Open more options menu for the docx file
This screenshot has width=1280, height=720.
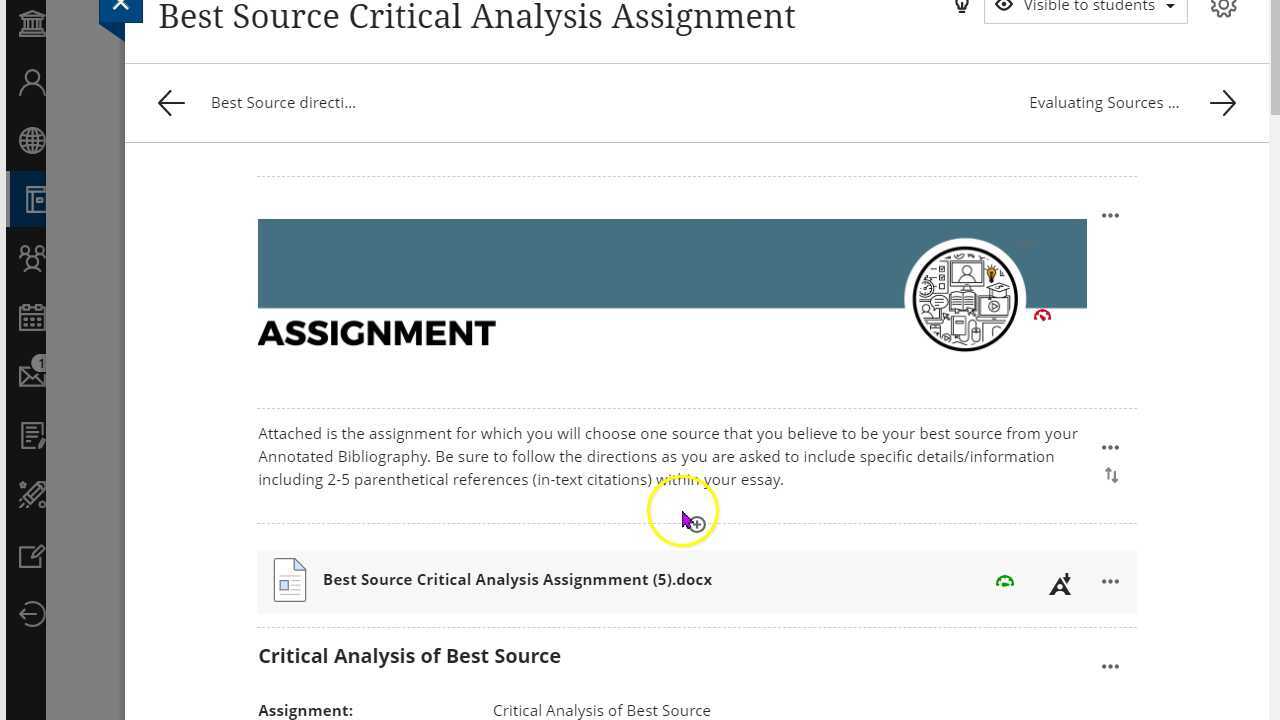(x=1110, y=582)
